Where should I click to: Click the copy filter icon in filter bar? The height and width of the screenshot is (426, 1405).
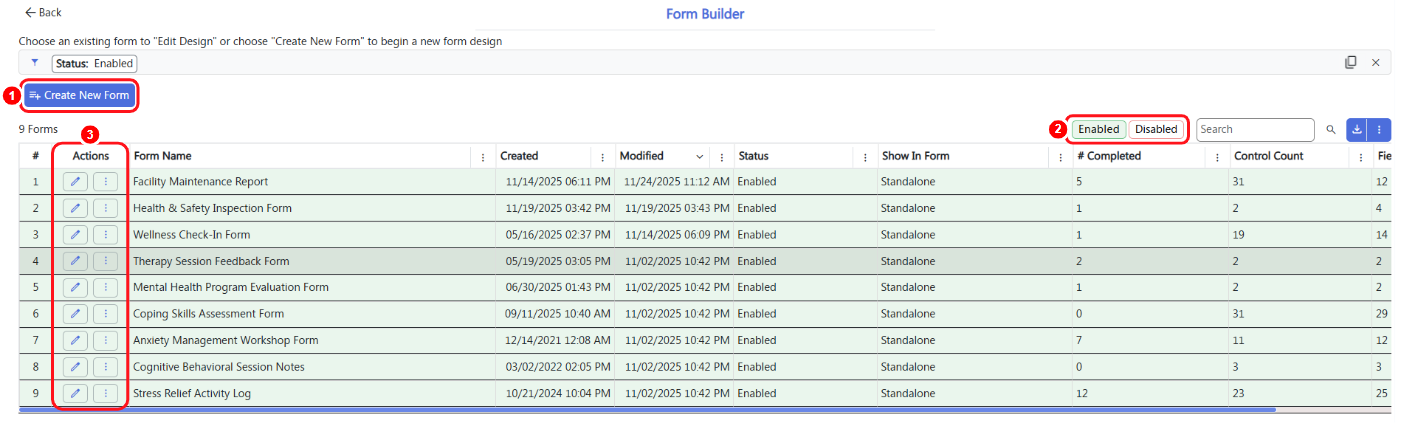point(1351,62)
